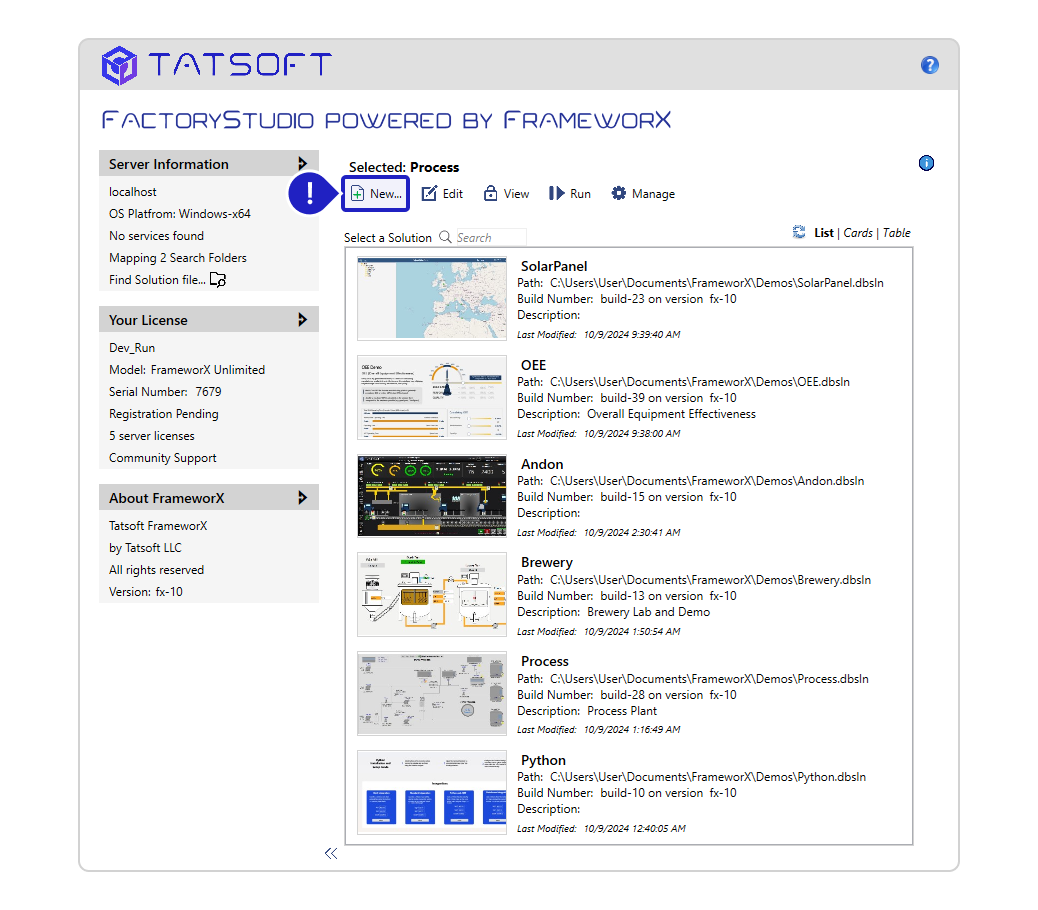
Task: Click Andon's build-15 build number line
Action: pos(627,497)
